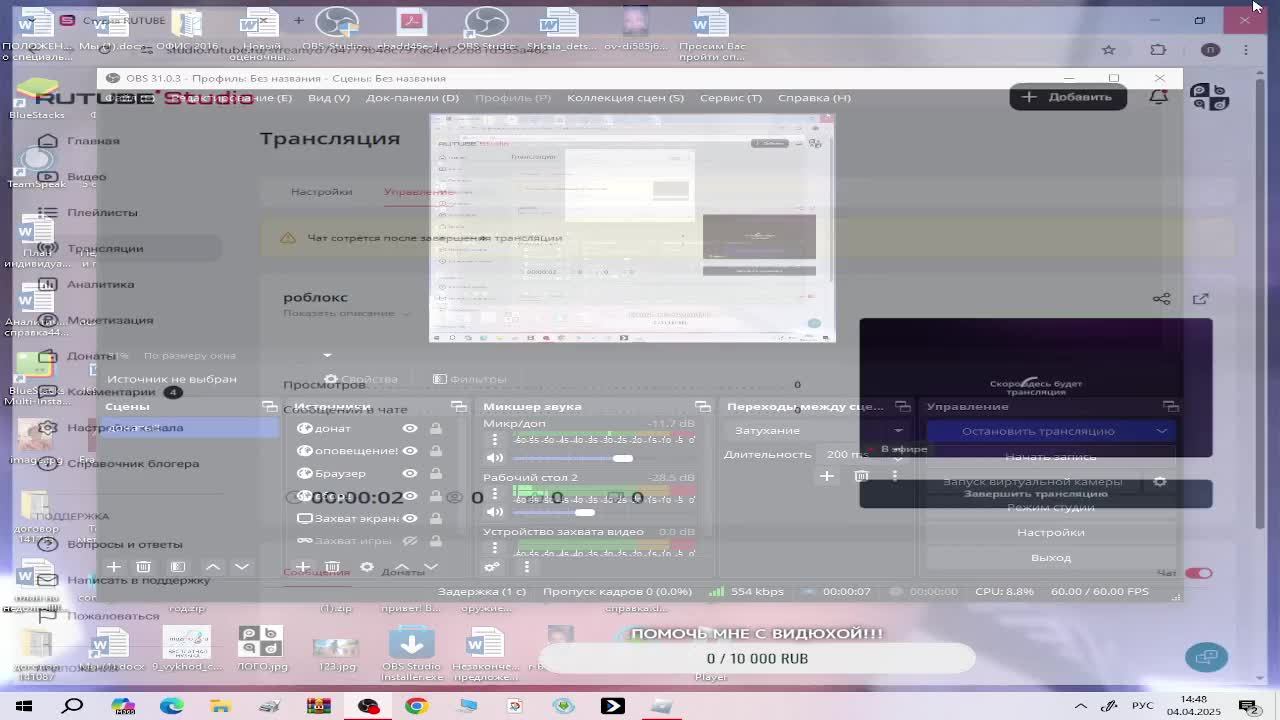The image size is (1280, 720).
Task: Add a transition with the plus icon
Action: (826, 476)
